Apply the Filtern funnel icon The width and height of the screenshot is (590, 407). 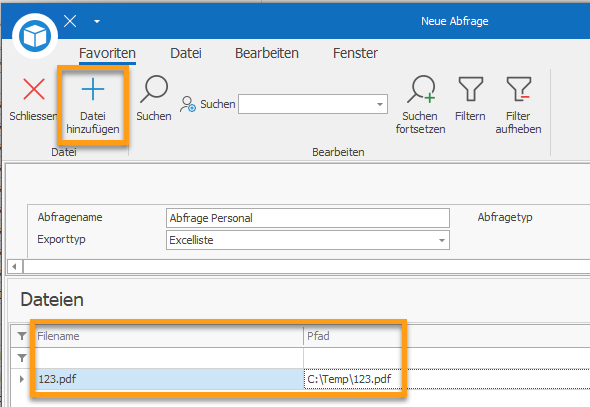click(x=470, y=89)
